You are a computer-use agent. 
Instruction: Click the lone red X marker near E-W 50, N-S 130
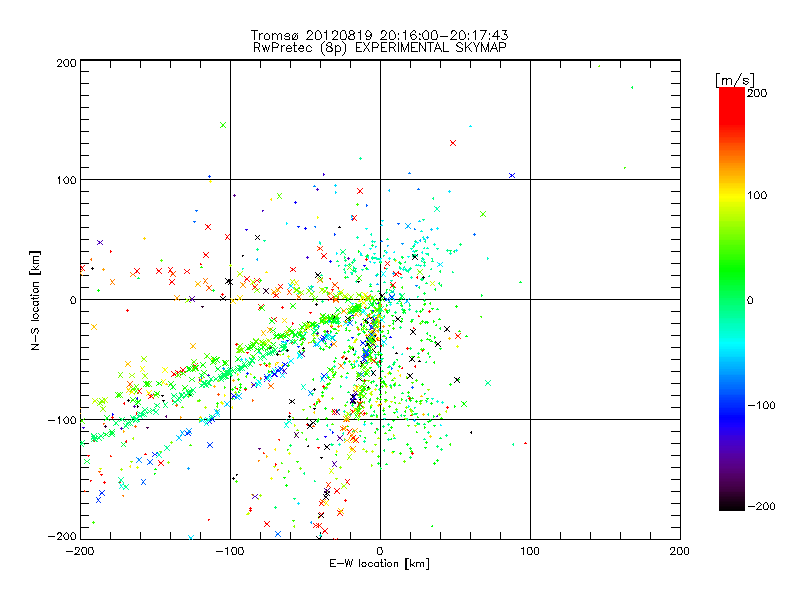coord(453,143)
